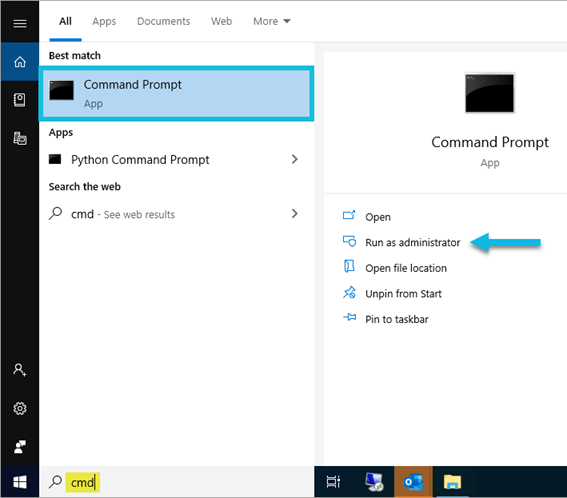Open File Explorer from the taskbar

point(452,482)
